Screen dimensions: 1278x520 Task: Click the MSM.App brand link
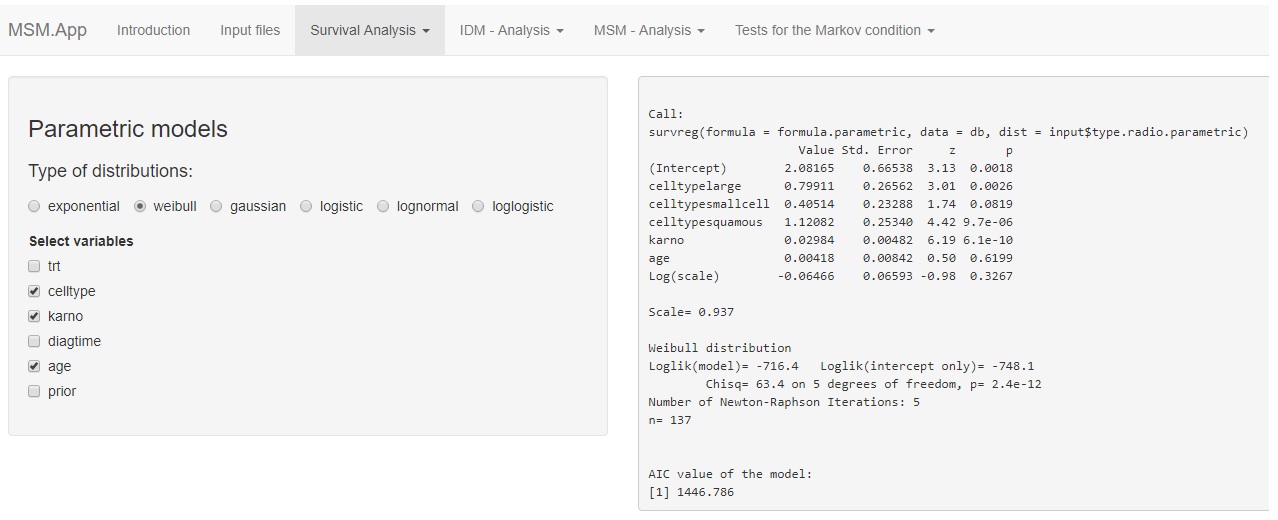[x=47, y=30]
